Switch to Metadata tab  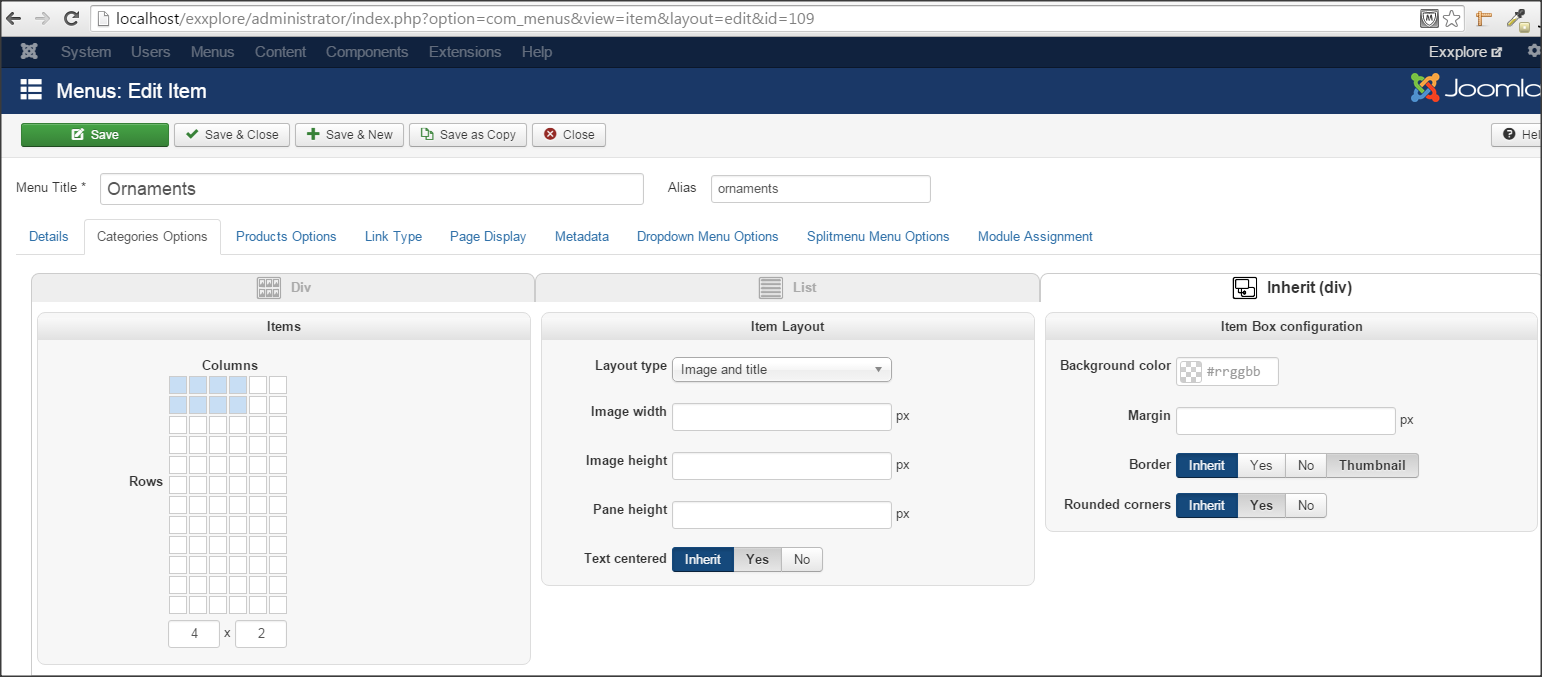[582, 237]
